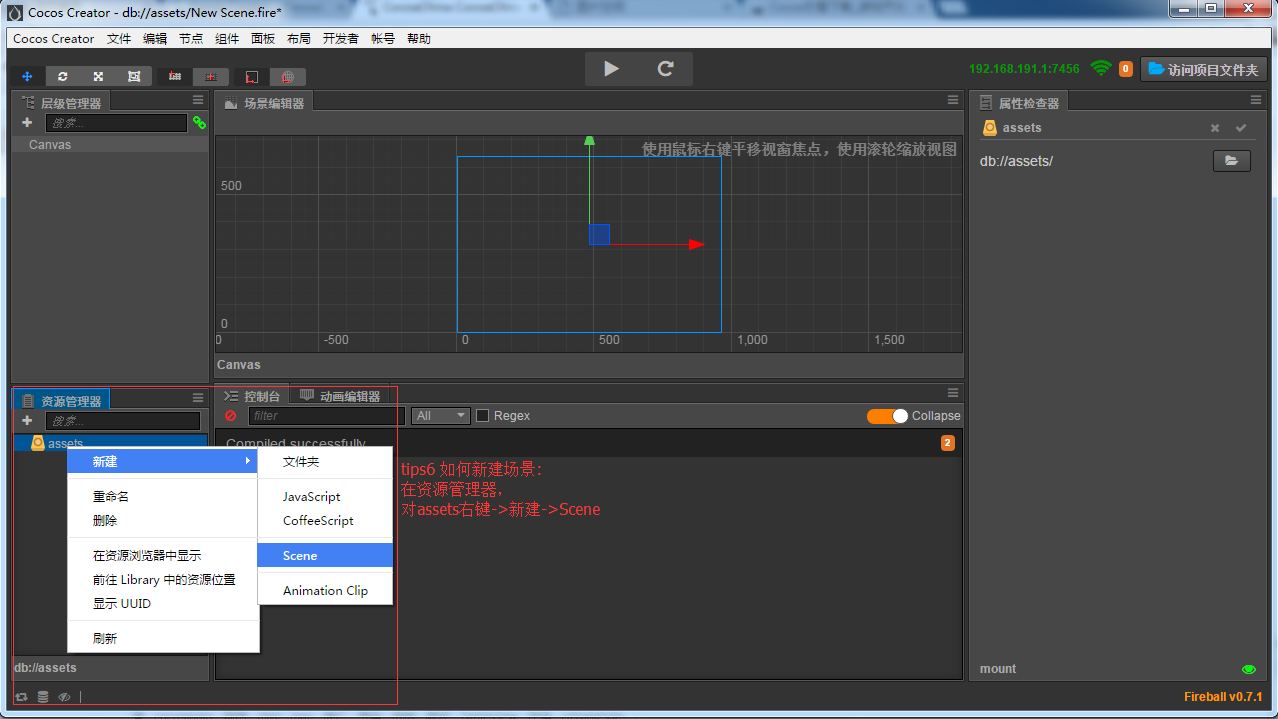Play the scene preview
The height and width of the screenshot is (719, 1278).
[x=612, y=69]
